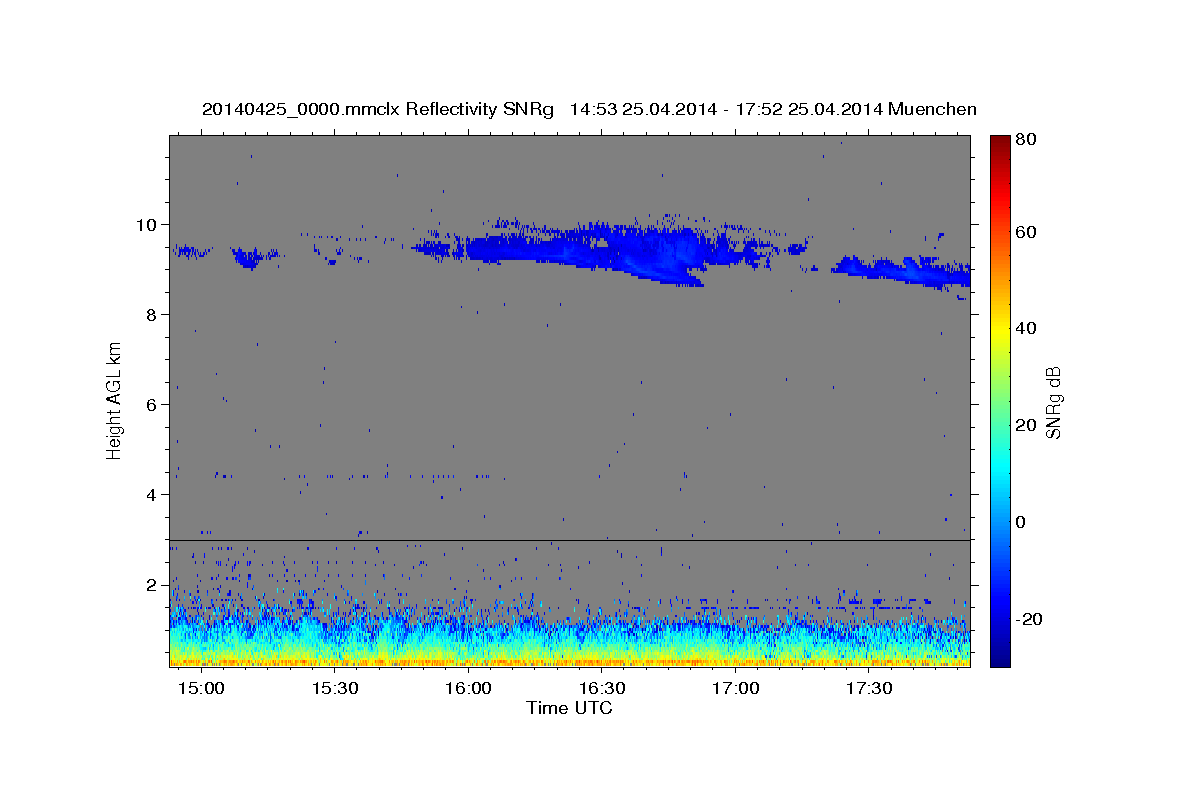Click the 'SNRg dB' colorbar label

1053,402
